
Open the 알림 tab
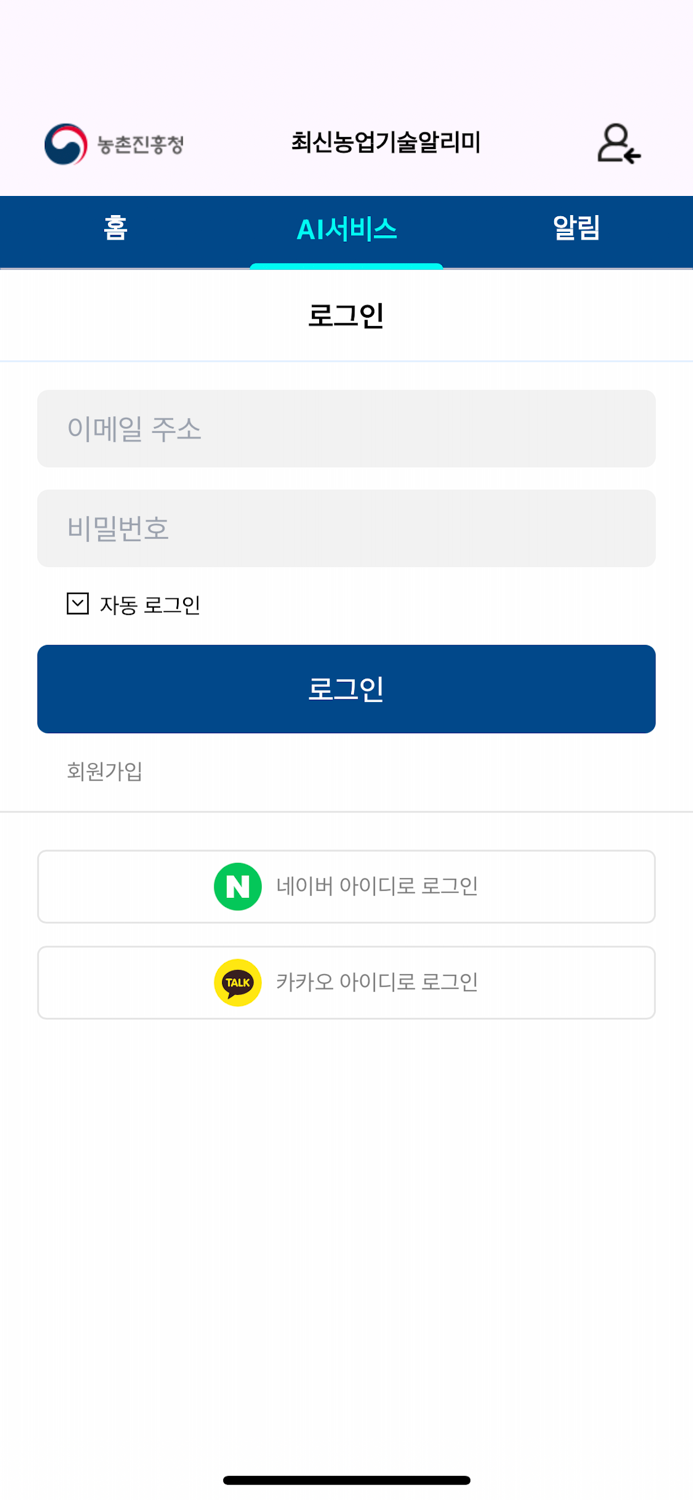click(x=577, y=230)
